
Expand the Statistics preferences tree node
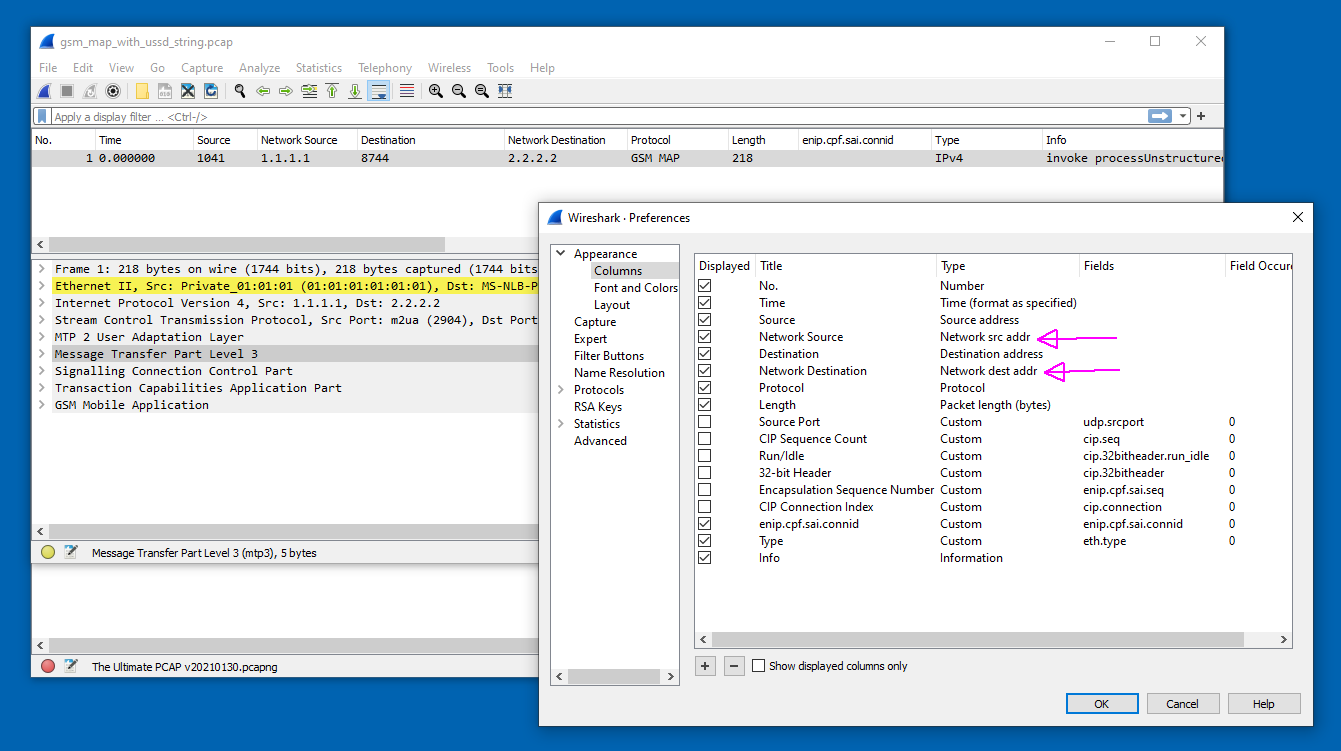click(x=562, y=424)
